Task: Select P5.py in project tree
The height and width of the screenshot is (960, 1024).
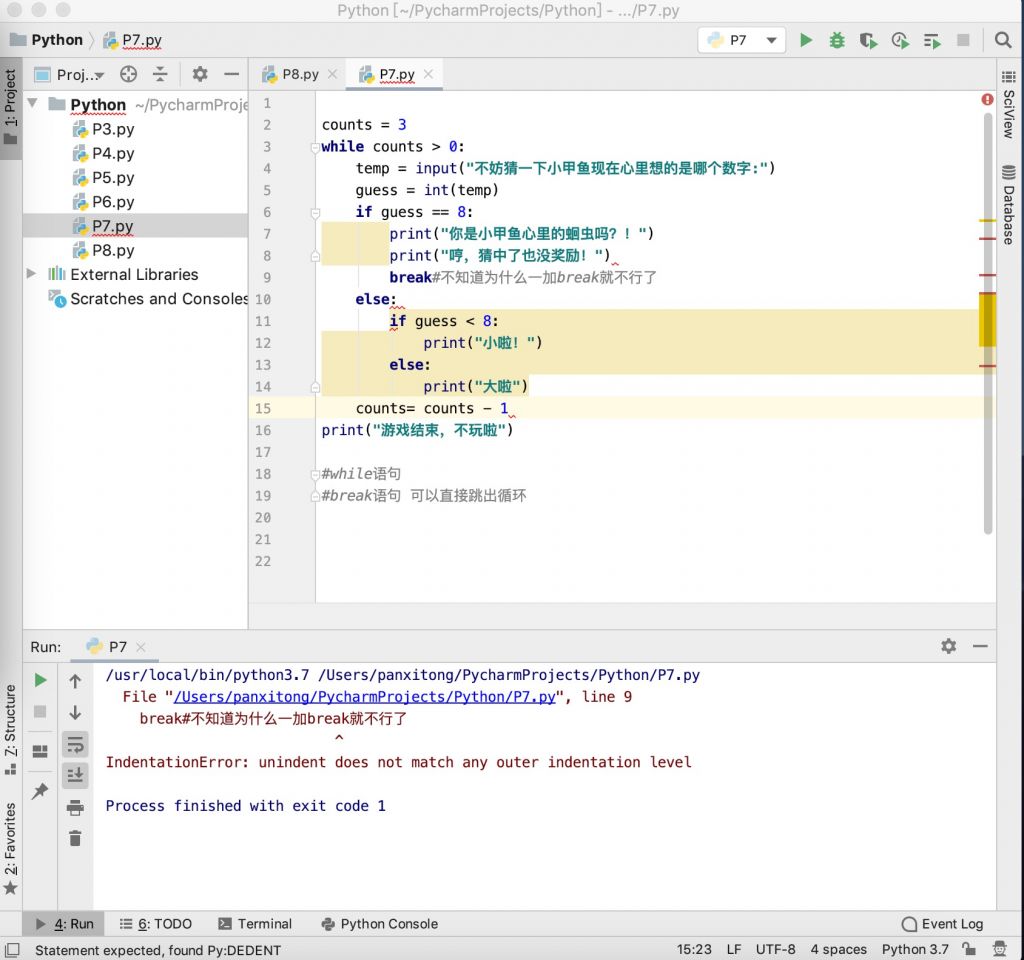Action: [113, 178]
